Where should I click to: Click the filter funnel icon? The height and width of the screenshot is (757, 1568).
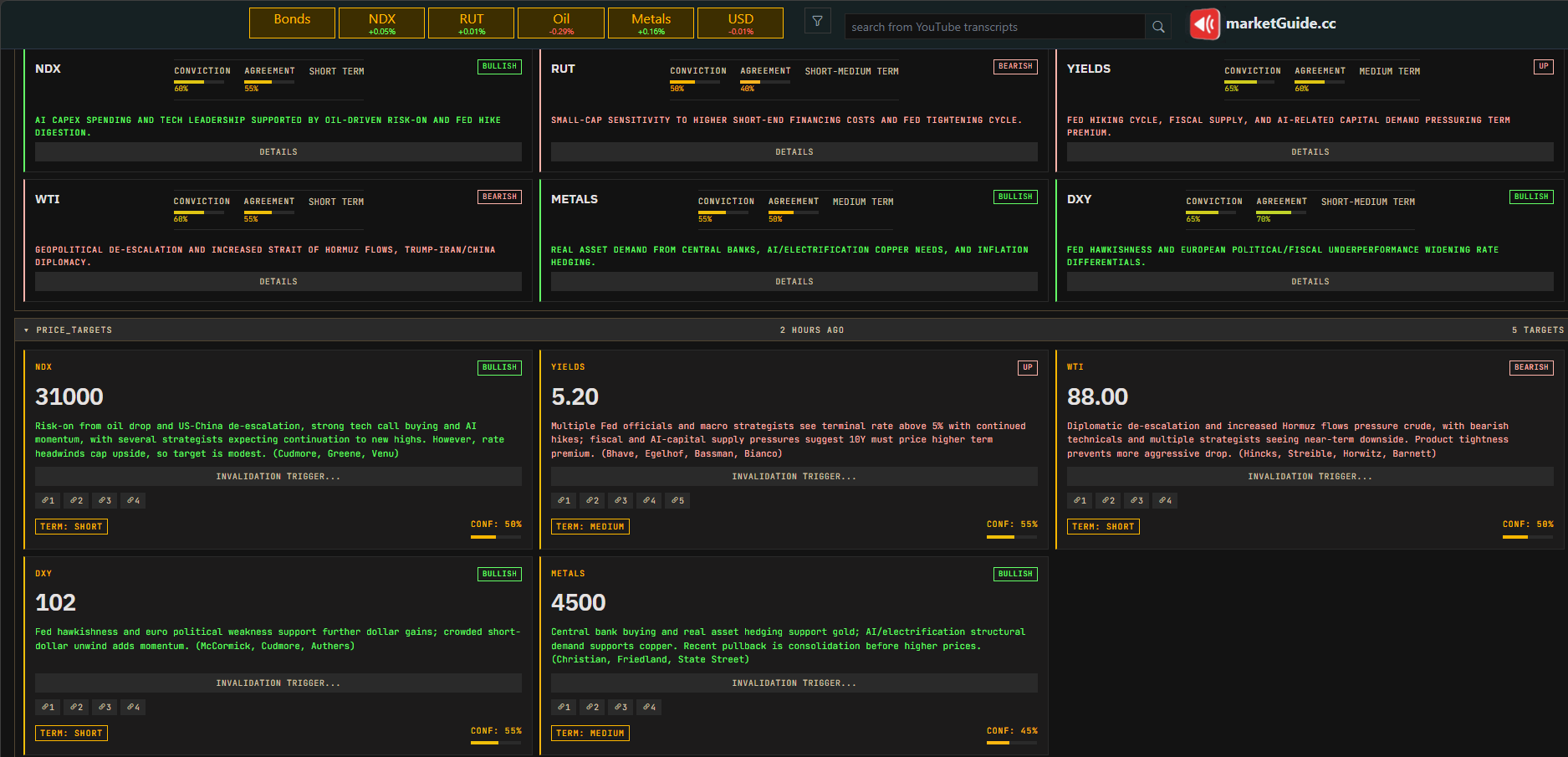click(x=817, y=21)
